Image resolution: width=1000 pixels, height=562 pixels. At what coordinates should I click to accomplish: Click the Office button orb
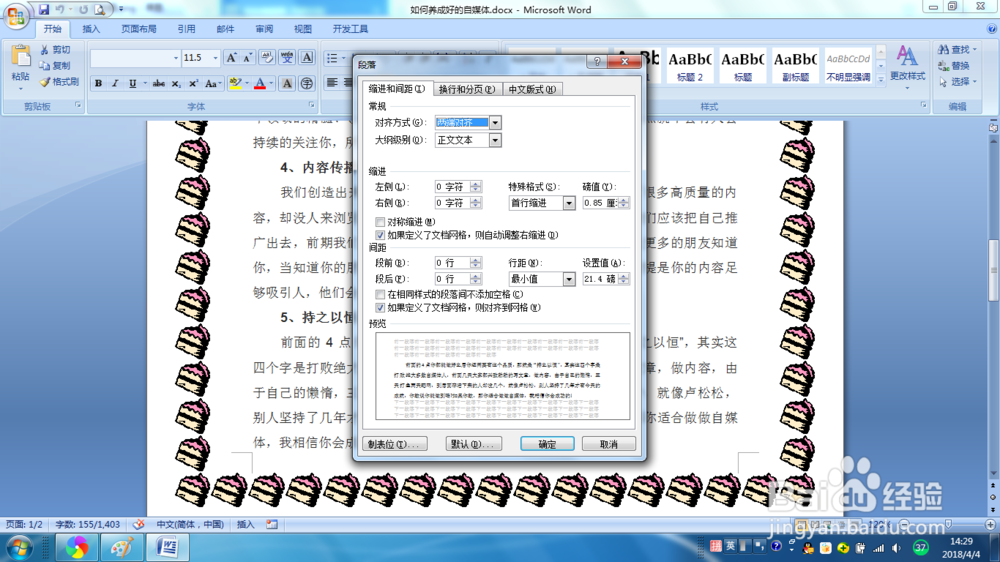(x=16, y=16)
